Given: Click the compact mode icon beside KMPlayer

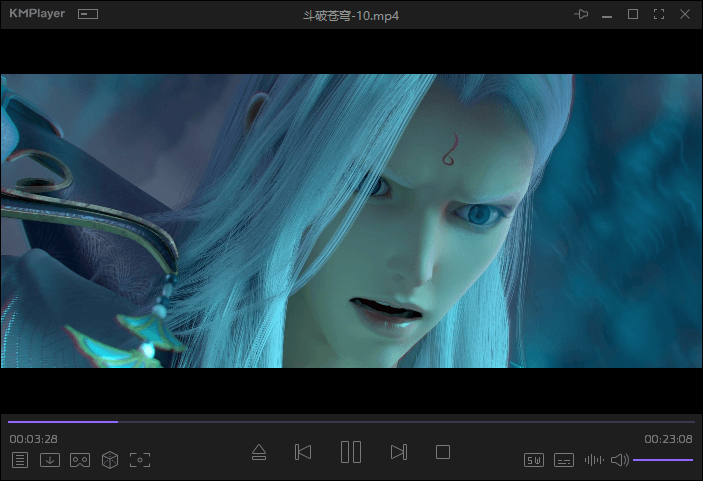Looking at the screenshot, I should click(x=89, y=14).
